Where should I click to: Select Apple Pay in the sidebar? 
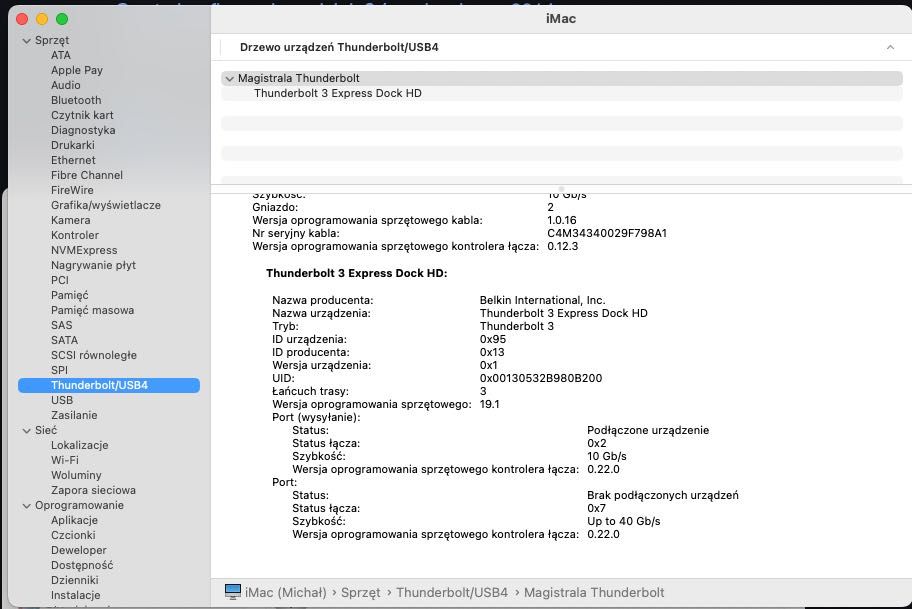click(77, 70)
